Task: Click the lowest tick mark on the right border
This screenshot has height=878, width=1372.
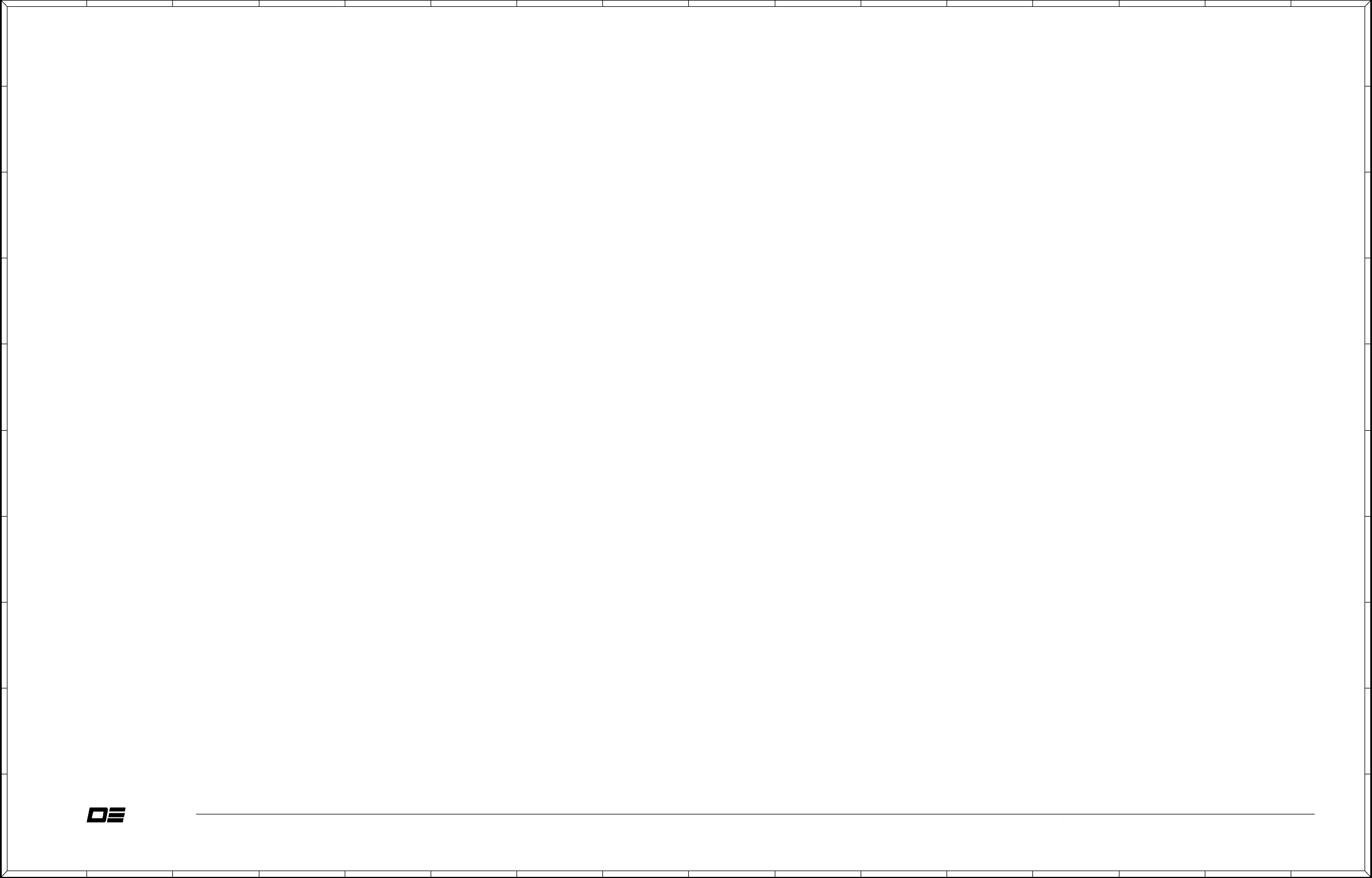Action: click(1368, 774)
